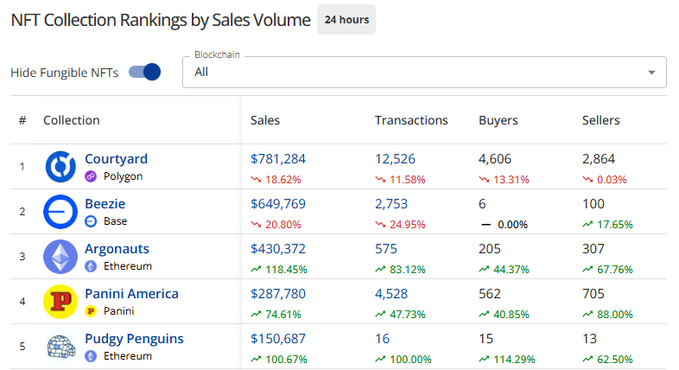Click the 24 hours time range button
This screenshot has height=370, width=679.
(x=346, y=20)
